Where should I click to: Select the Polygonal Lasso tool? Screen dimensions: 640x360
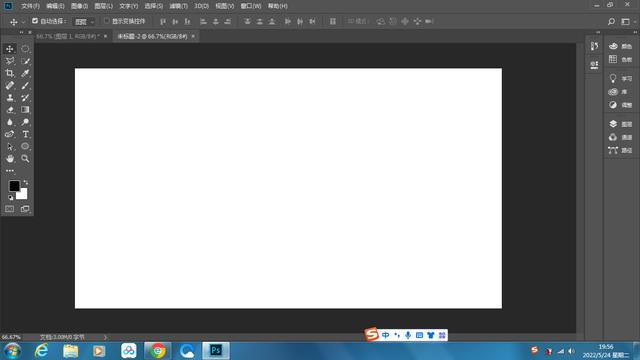click(10, 61)
